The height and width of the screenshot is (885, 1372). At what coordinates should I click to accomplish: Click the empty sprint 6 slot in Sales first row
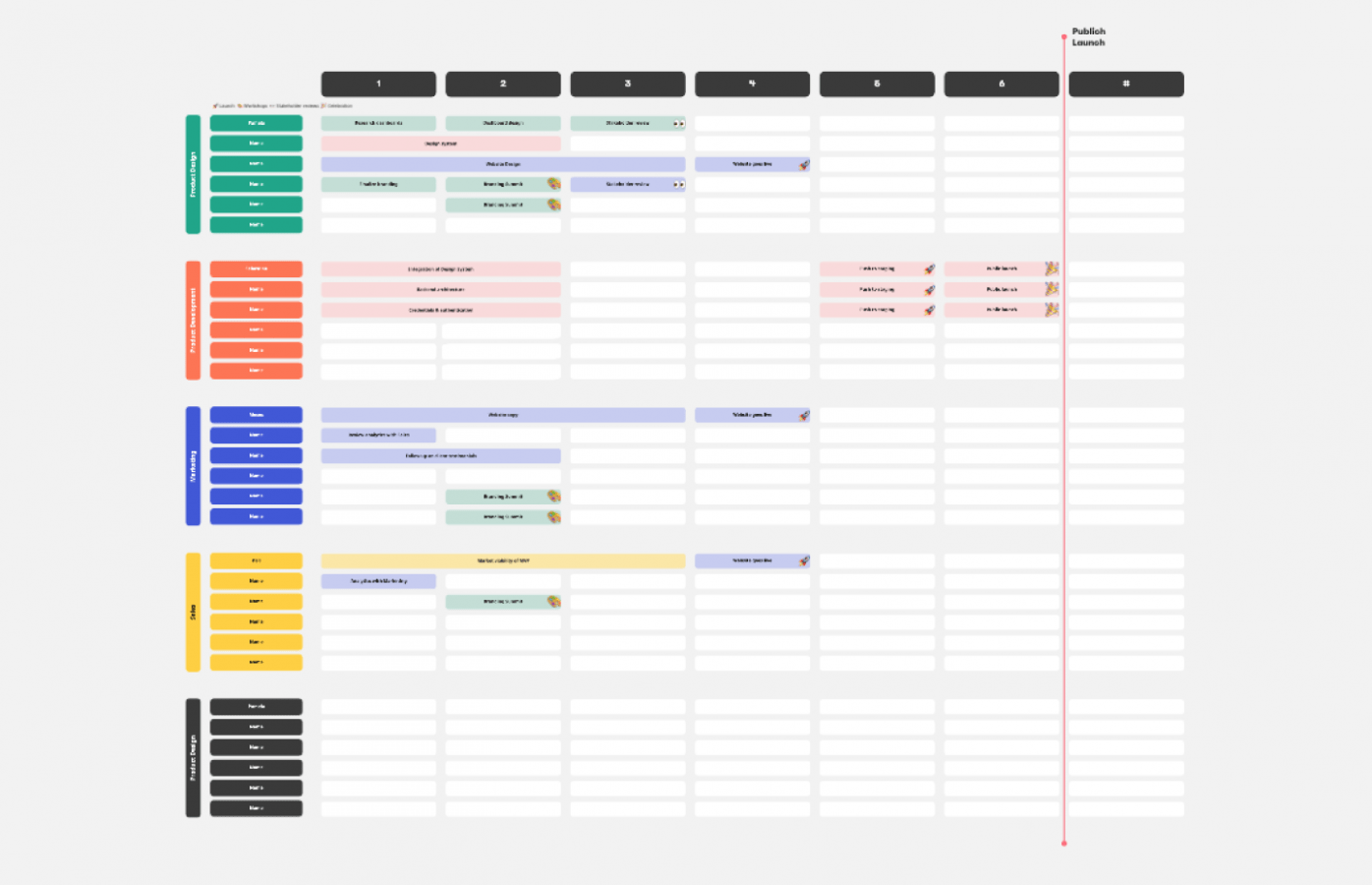point(1001,560)
